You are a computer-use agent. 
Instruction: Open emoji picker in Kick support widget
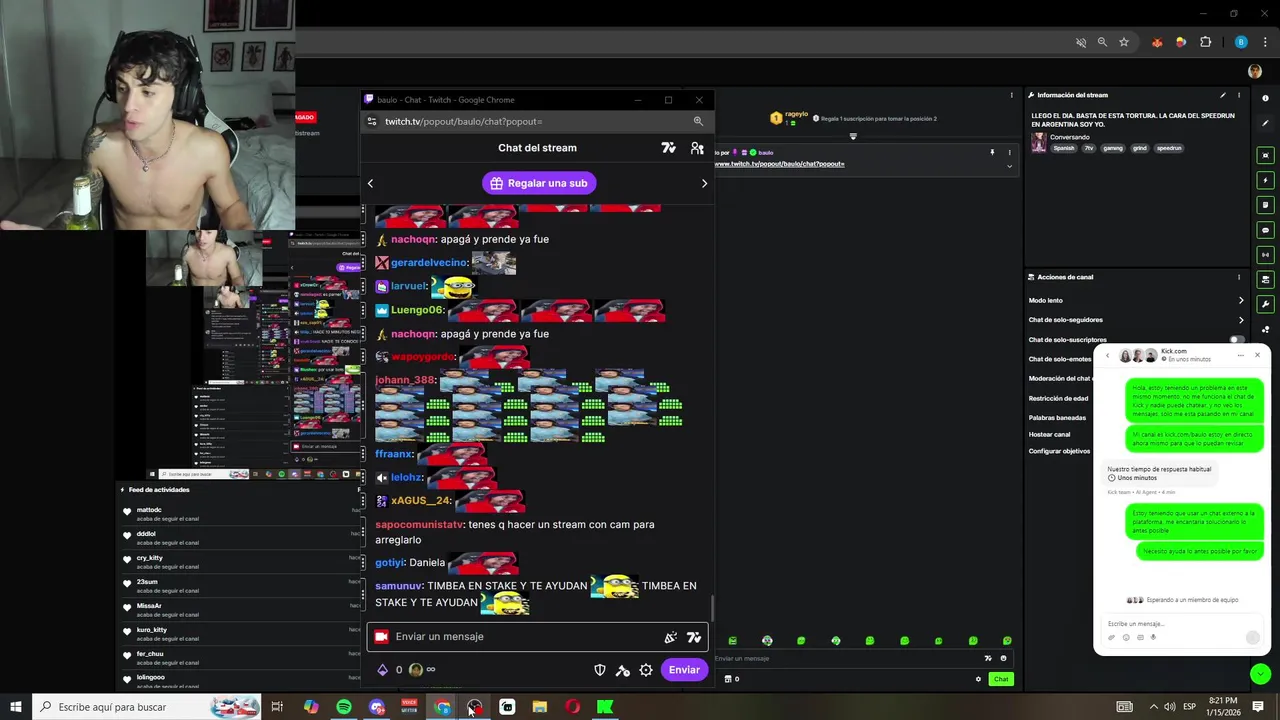pyautogui.click(x=1126, y=637)
